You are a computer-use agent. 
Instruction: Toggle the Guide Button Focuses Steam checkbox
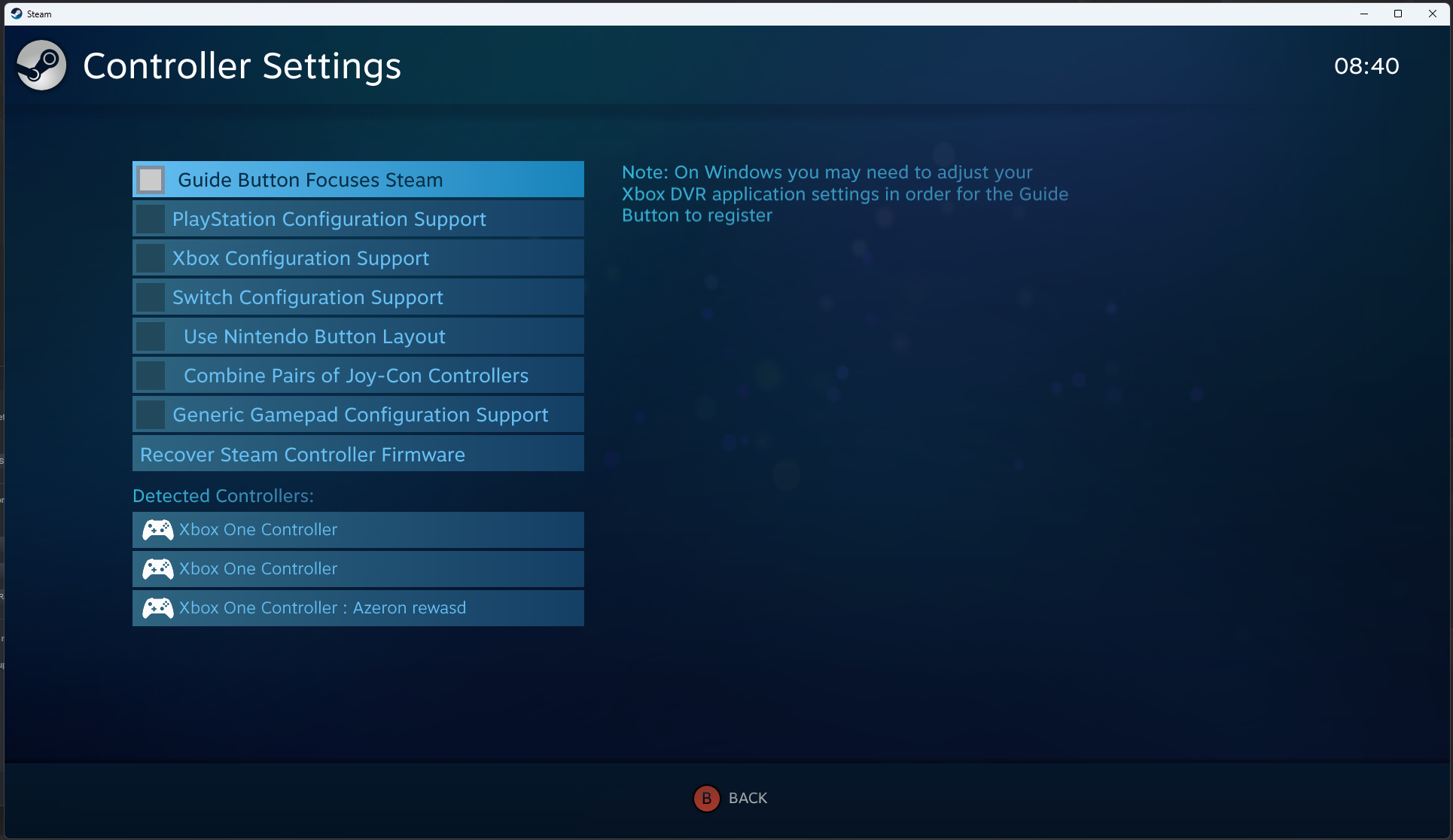(x=151, y=180)
